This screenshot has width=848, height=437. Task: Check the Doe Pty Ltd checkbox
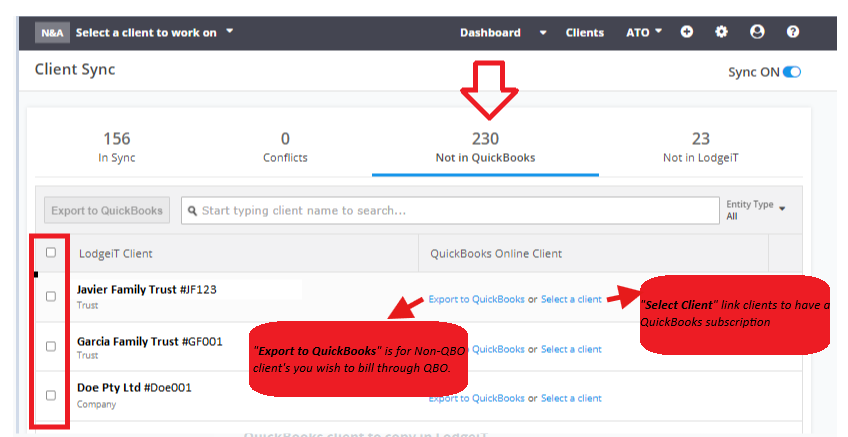51,395
